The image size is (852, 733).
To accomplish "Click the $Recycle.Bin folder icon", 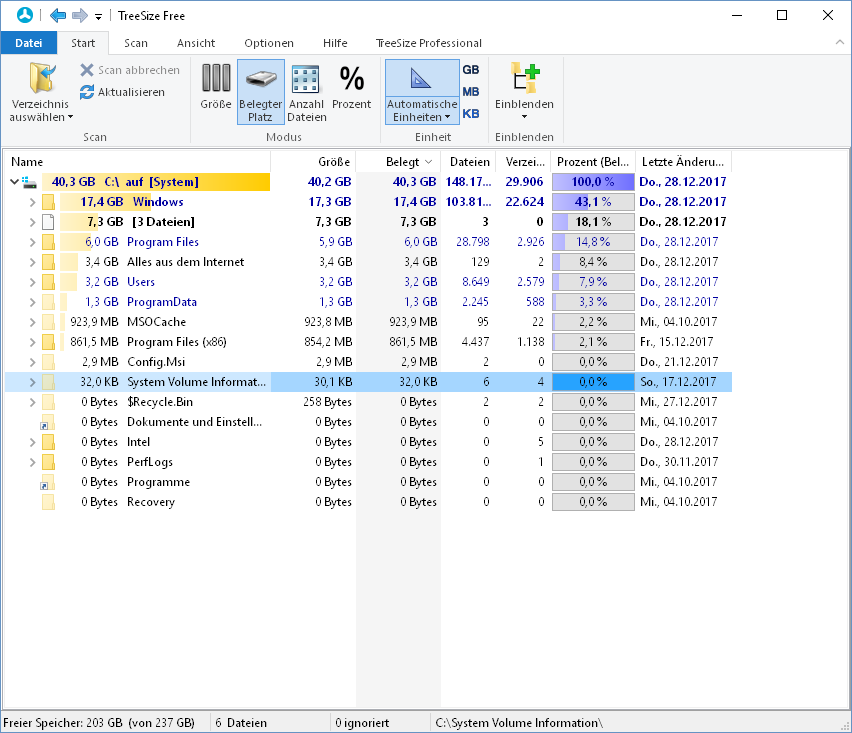I will [48, 403].
